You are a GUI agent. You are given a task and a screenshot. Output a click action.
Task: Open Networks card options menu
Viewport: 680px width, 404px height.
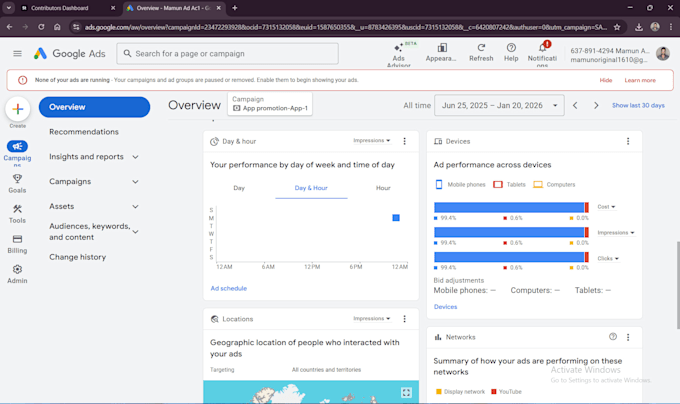(628, 337)
